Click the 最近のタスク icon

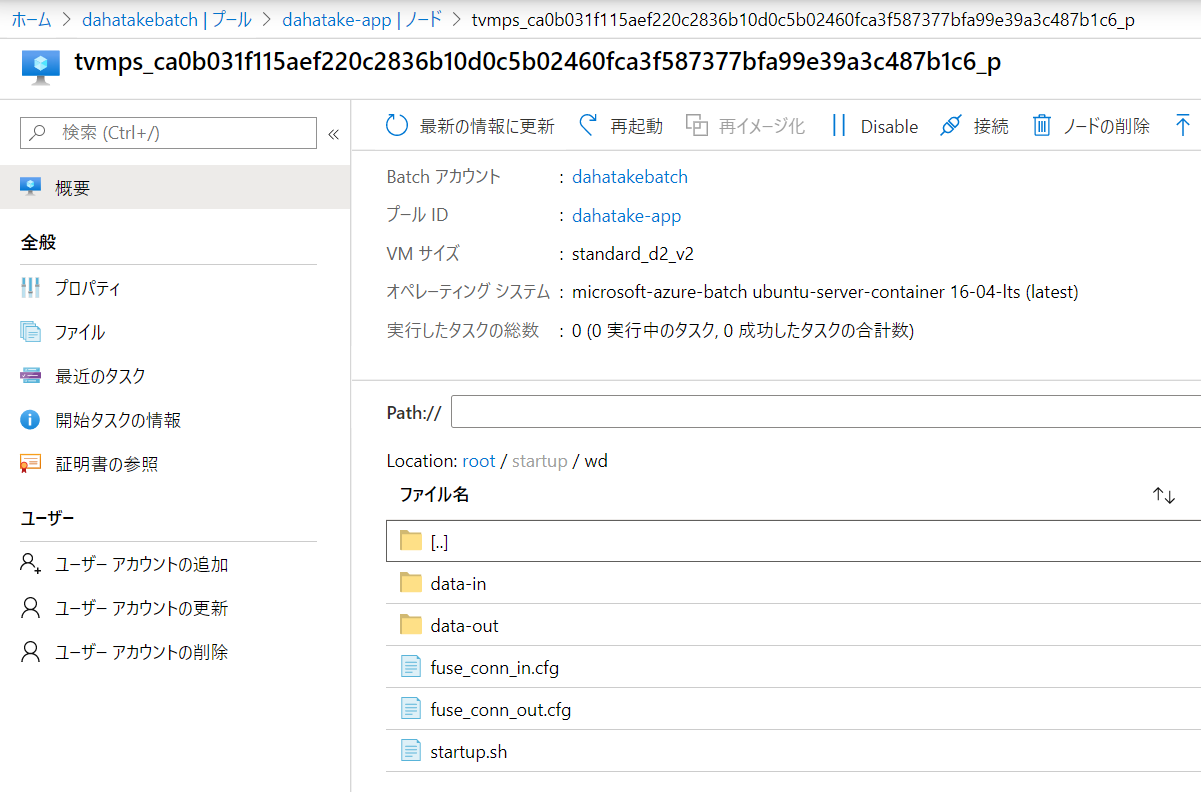[31, 376]
